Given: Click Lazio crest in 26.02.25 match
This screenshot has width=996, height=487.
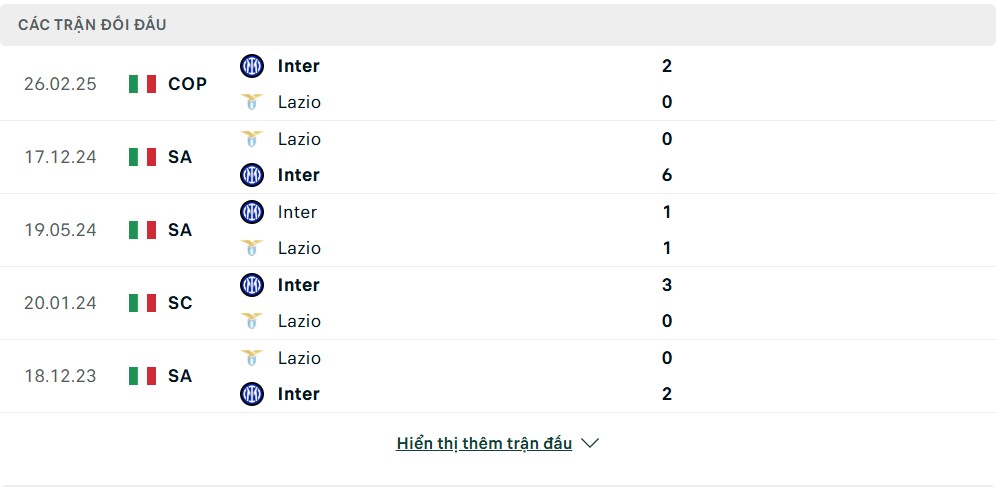Looking at the screenshot, I should point(252,102).
